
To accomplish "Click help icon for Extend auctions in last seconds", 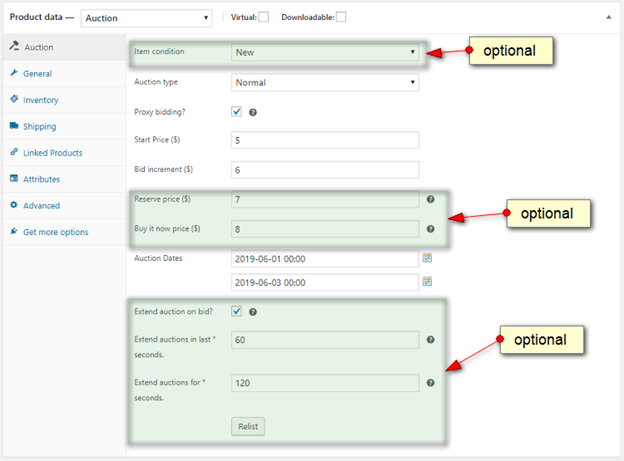I will 430,340.
